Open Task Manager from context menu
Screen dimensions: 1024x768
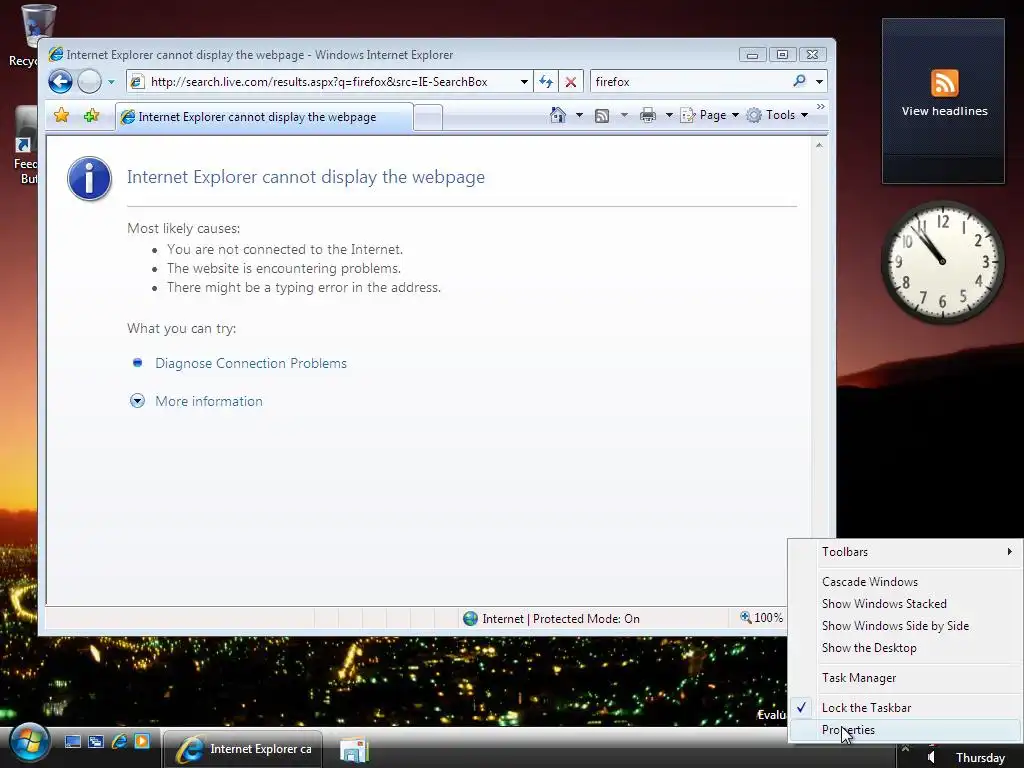click(905, 679)
